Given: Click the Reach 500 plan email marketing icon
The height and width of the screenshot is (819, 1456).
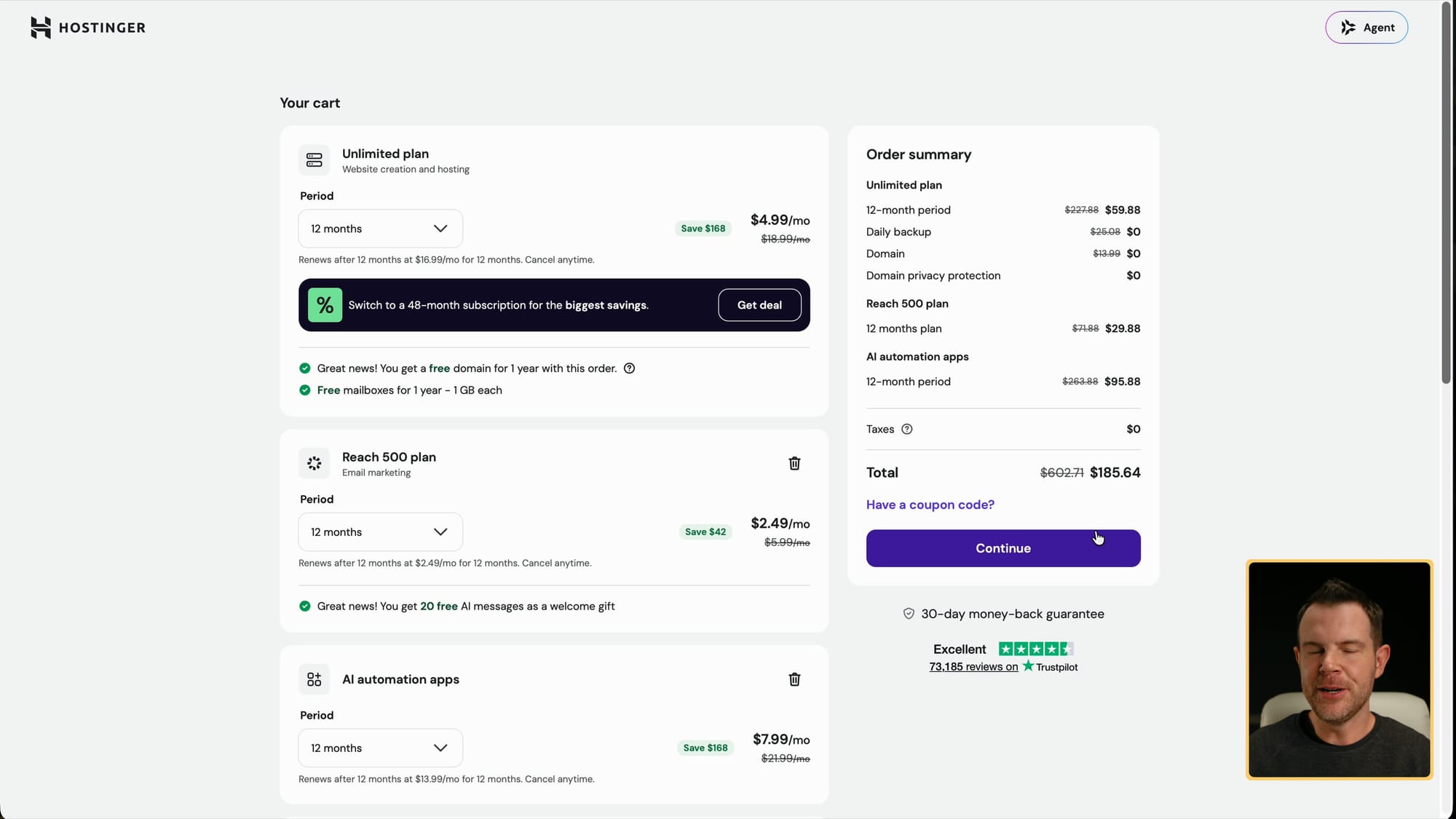Looking at the screenshot, I should (x=314, y=463).
